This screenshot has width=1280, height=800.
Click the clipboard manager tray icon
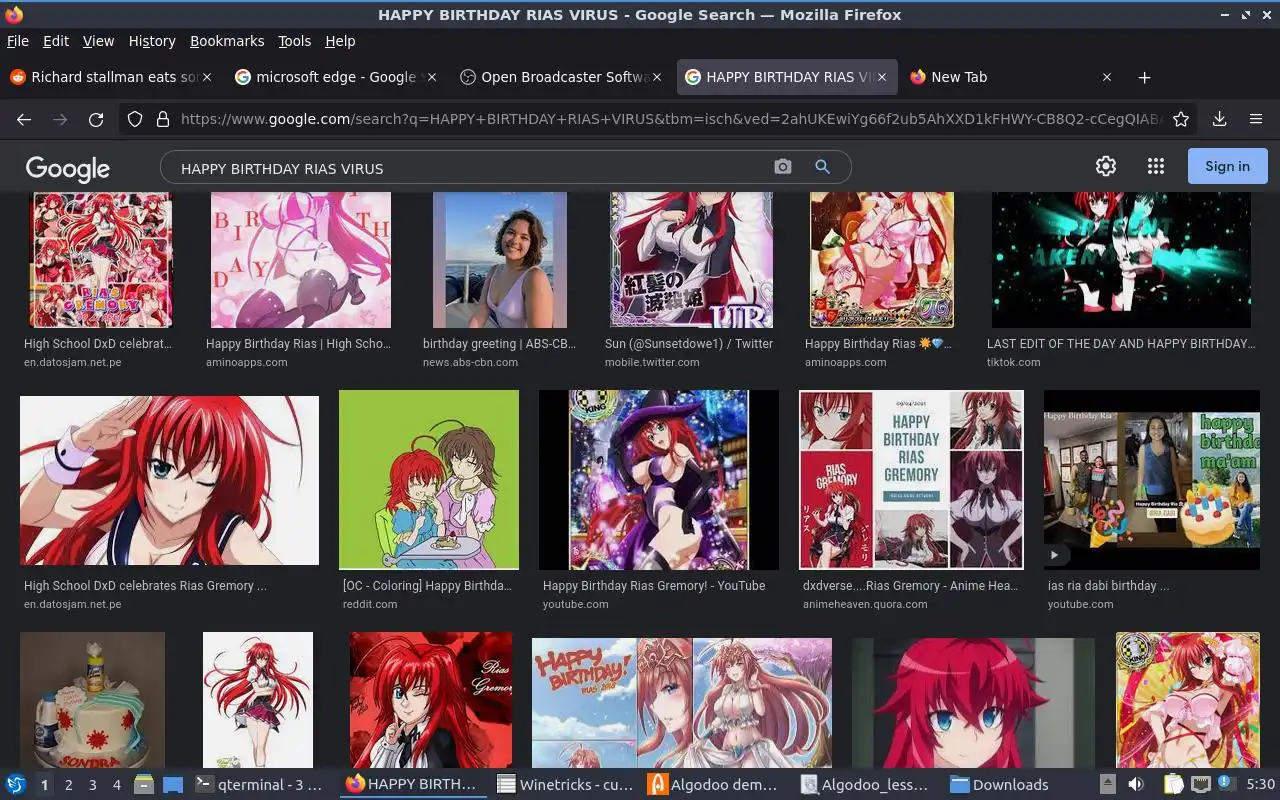point(1174,784)
